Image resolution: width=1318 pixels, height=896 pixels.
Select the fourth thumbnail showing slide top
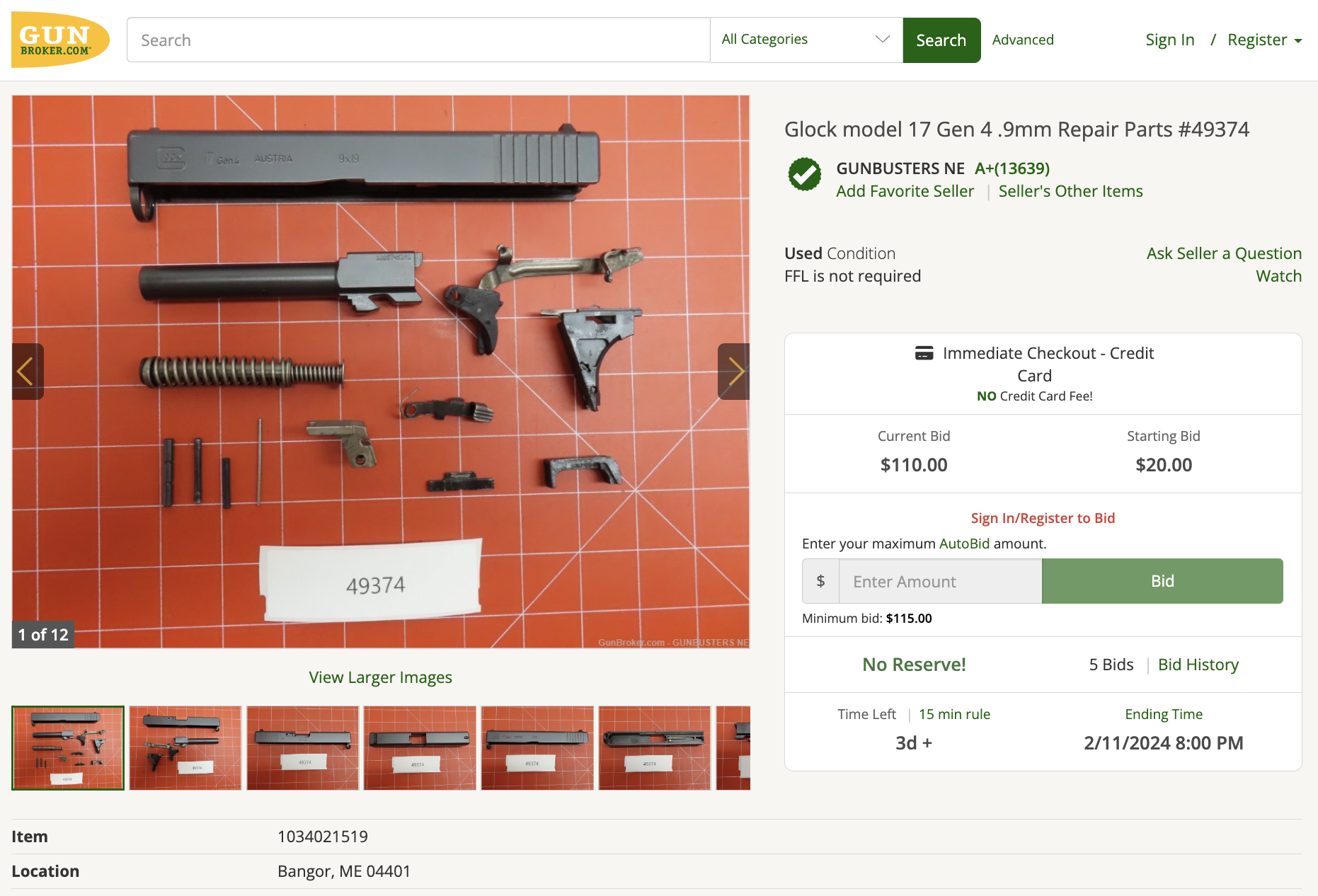(x=420, y=747)
